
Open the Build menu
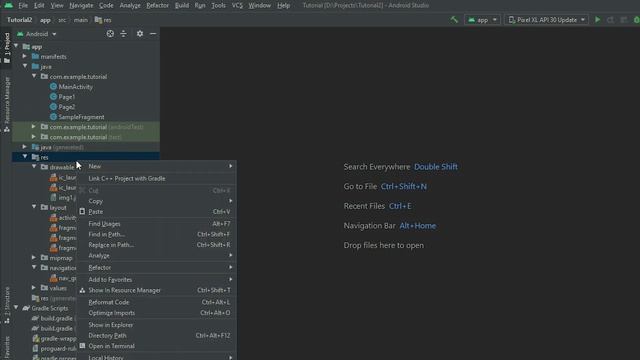point(182,5)
